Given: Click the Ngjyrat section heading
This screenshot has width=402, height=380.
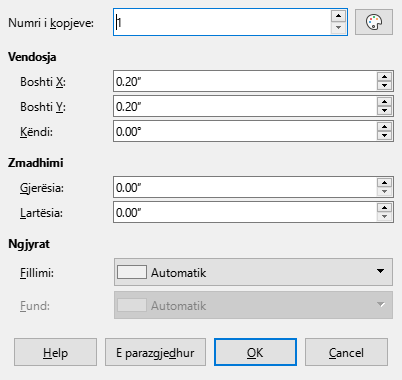Looking at the screenshot, I should point(29,244).
